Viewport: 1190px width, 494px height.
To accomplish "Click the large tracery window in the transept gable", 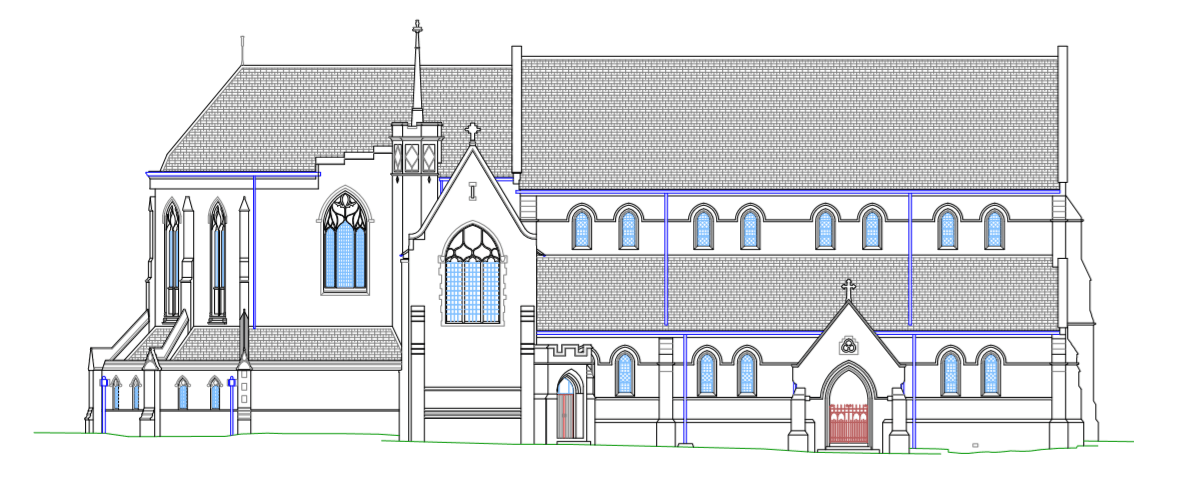I will pos(472,275).
